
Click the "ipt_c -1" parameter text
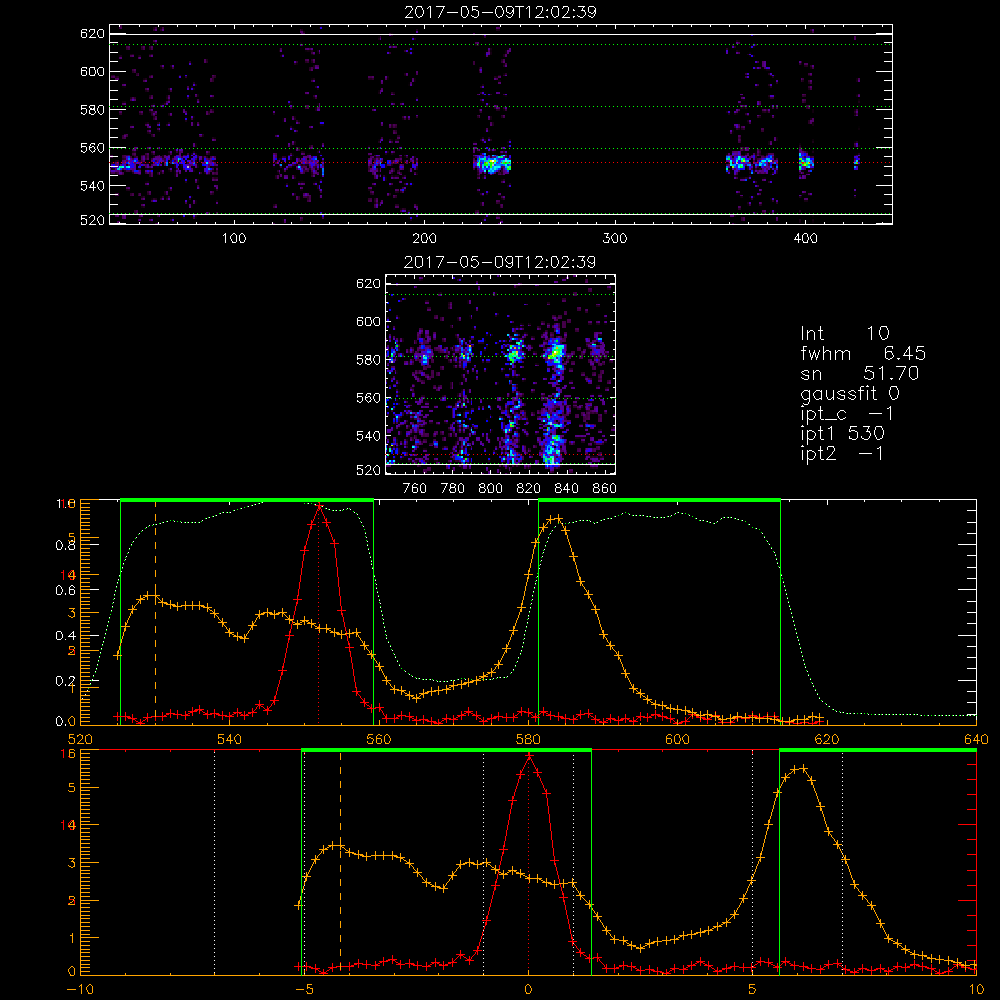(847, 414)
